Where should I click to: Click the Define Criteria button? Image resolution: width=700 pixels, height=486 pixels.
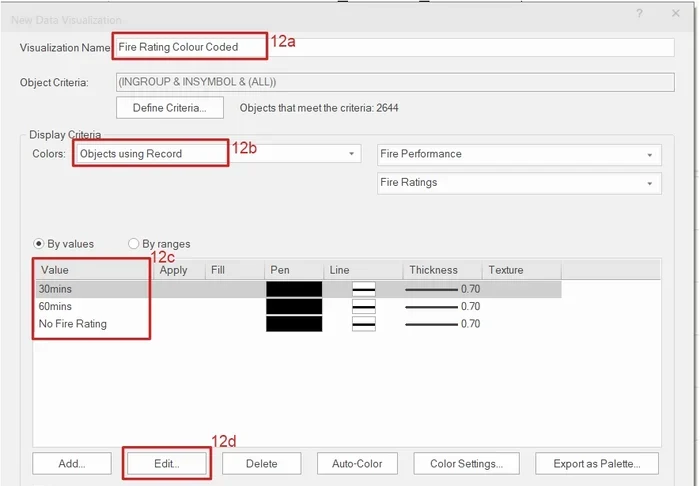(x=169, y=107)
